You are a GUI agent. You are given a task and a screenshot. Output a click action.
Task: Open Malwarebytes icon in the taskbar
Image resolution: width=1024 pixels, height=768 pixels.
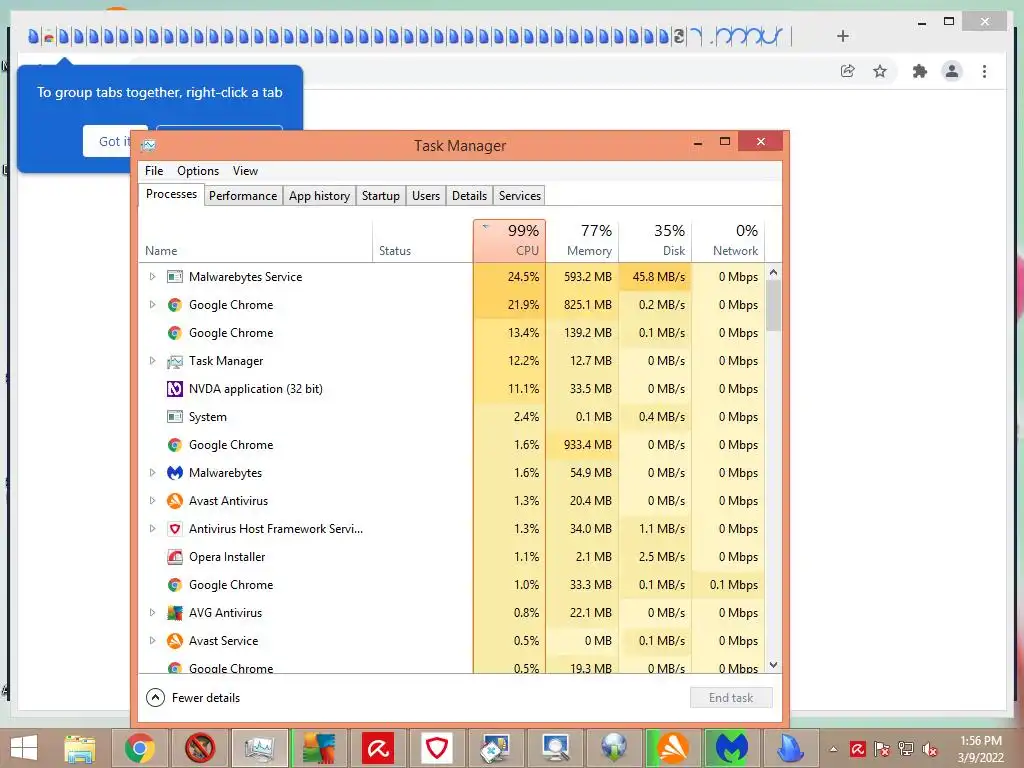pyautogui.click(x=731, y=748)
